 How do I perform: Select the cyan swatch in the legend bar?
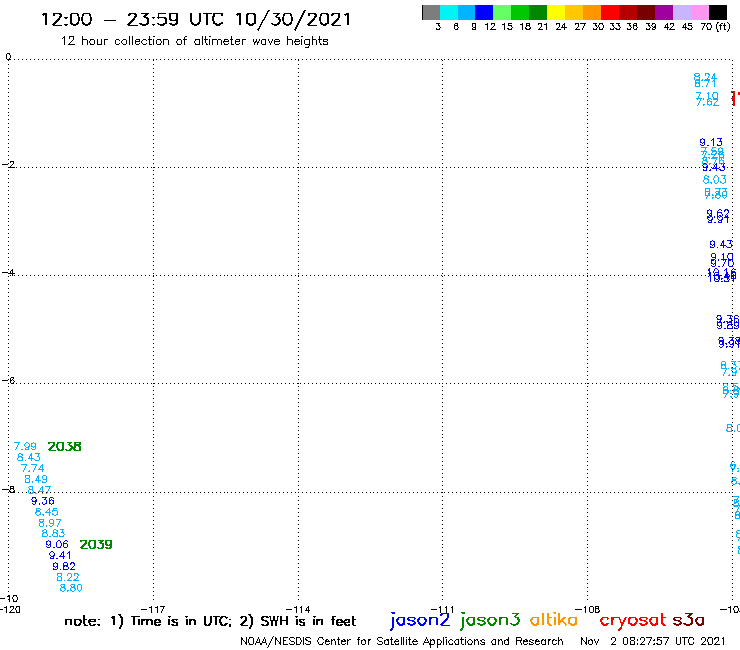point(449,12)
